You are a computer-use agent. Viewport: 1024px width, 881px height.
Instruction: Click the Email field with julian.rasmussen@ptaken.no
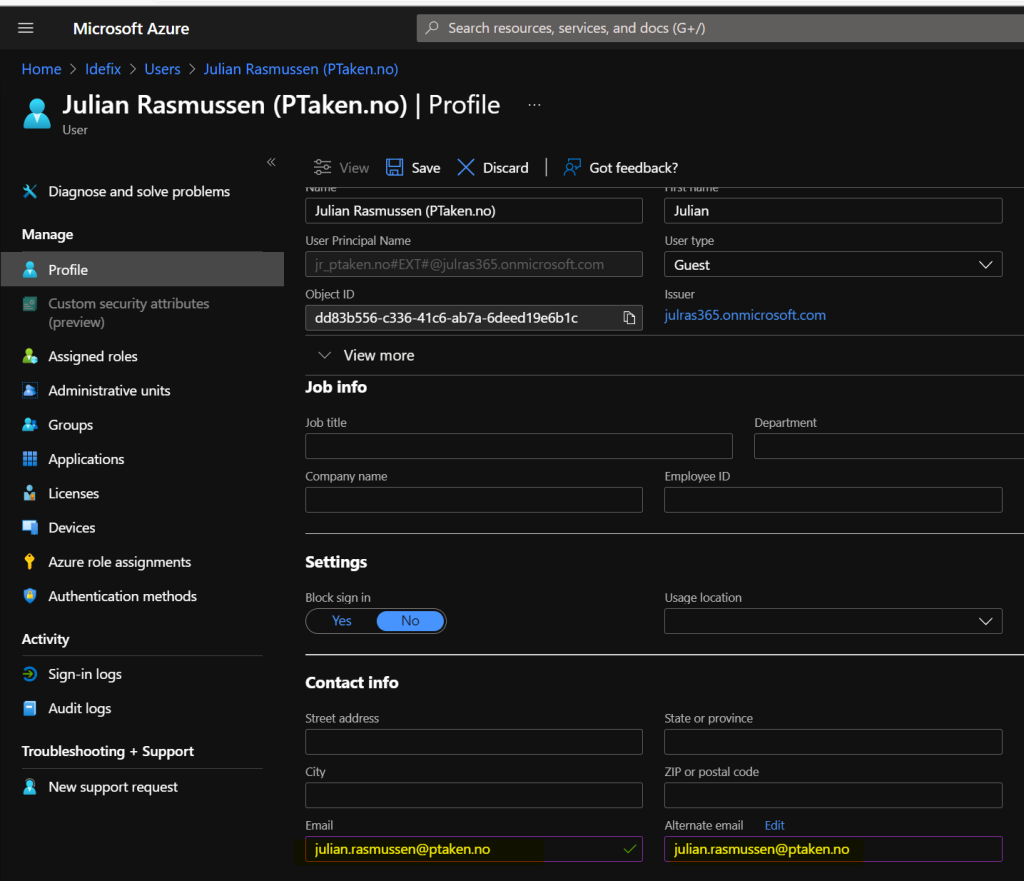coord(473,849)
